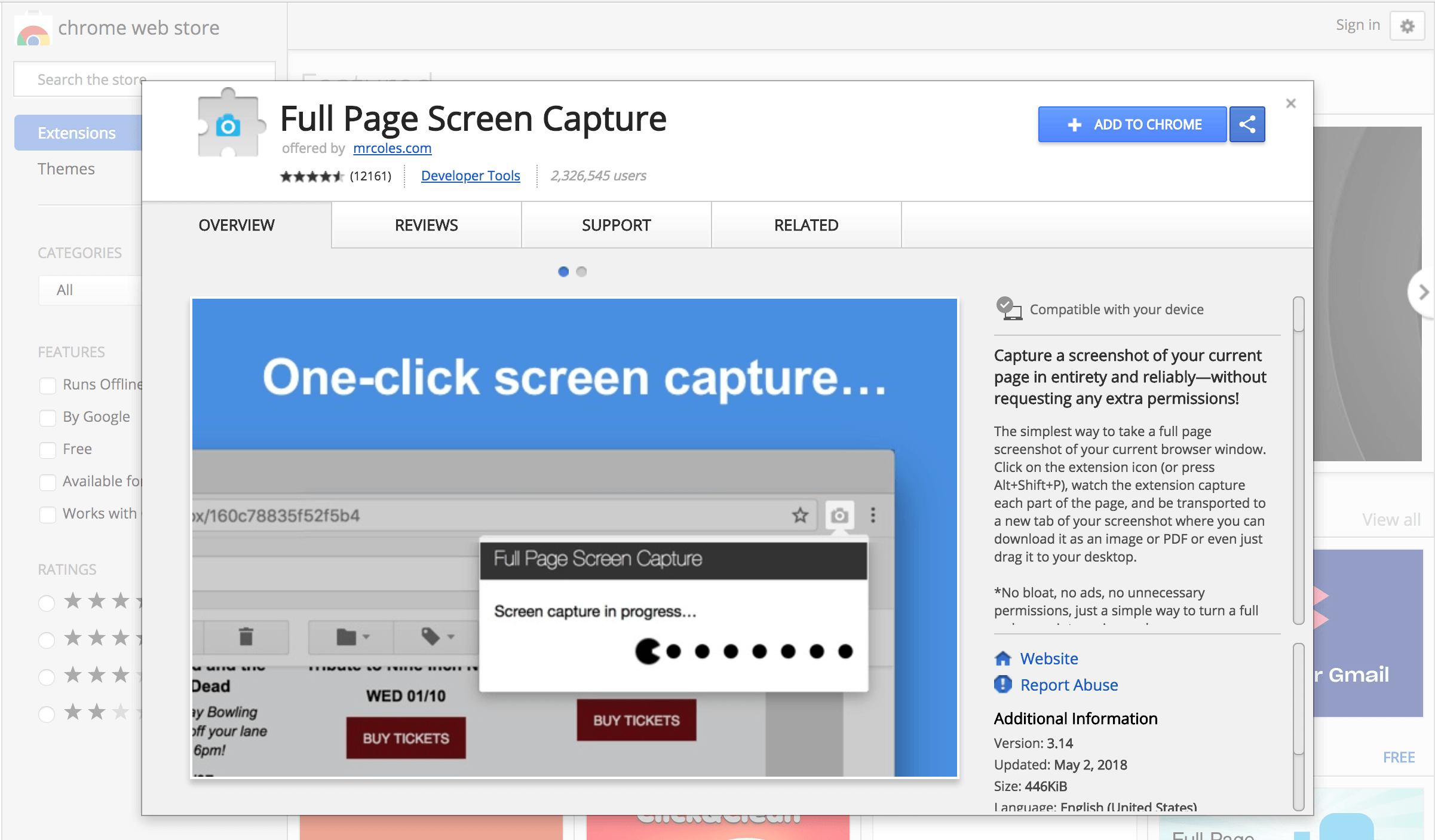The width and height of the screenshot is (1435, 840).
Task: Click the One-click screen capture screenshot
Action: [x=575, y=538]
